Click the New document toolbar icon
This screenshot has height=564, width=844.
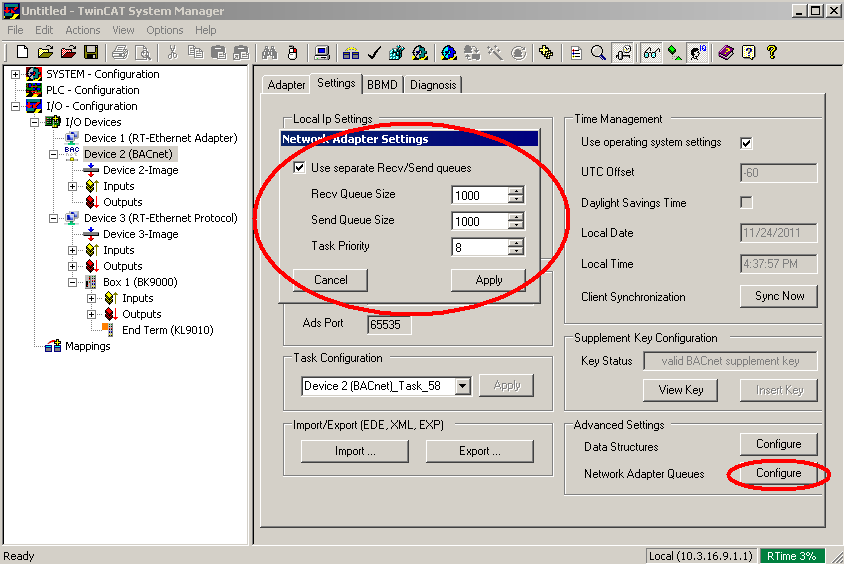(x=22, y=52)
